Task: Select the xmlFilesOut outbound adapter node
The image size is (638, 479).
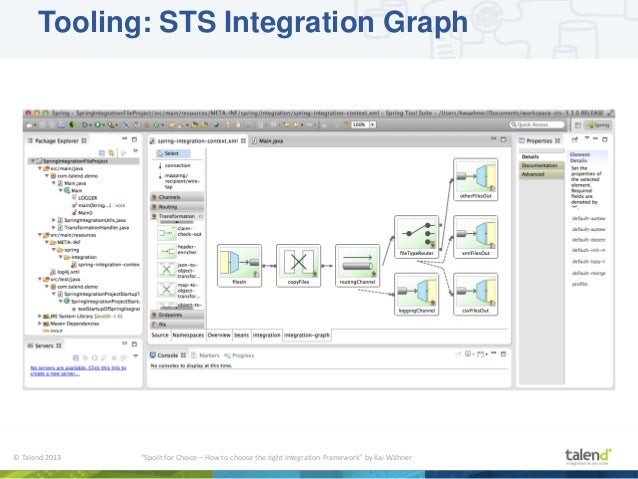Action: tap(476, 237)
